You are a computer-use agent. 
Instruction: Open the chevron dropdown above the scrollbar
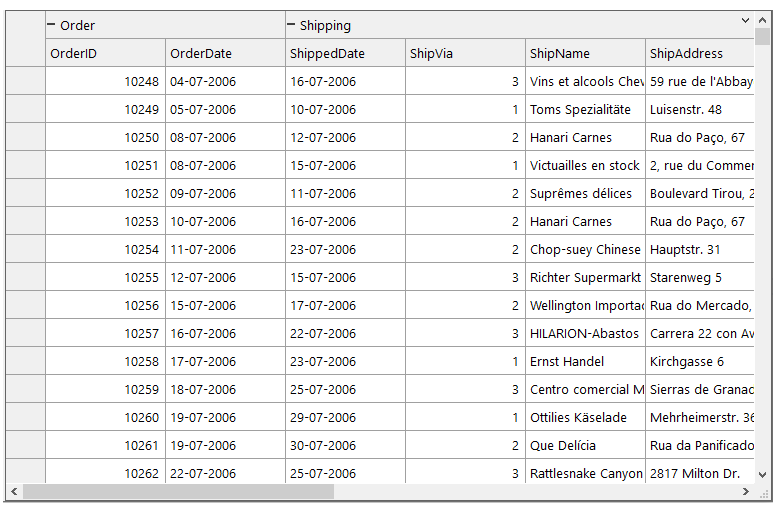[745, 20]
